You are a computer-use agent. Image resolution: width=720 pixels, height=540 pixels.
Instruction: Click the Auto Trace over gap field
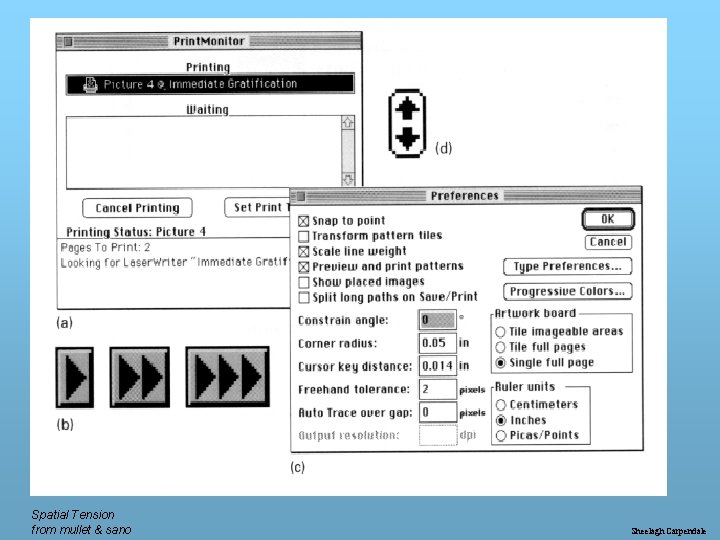(438, 412)
